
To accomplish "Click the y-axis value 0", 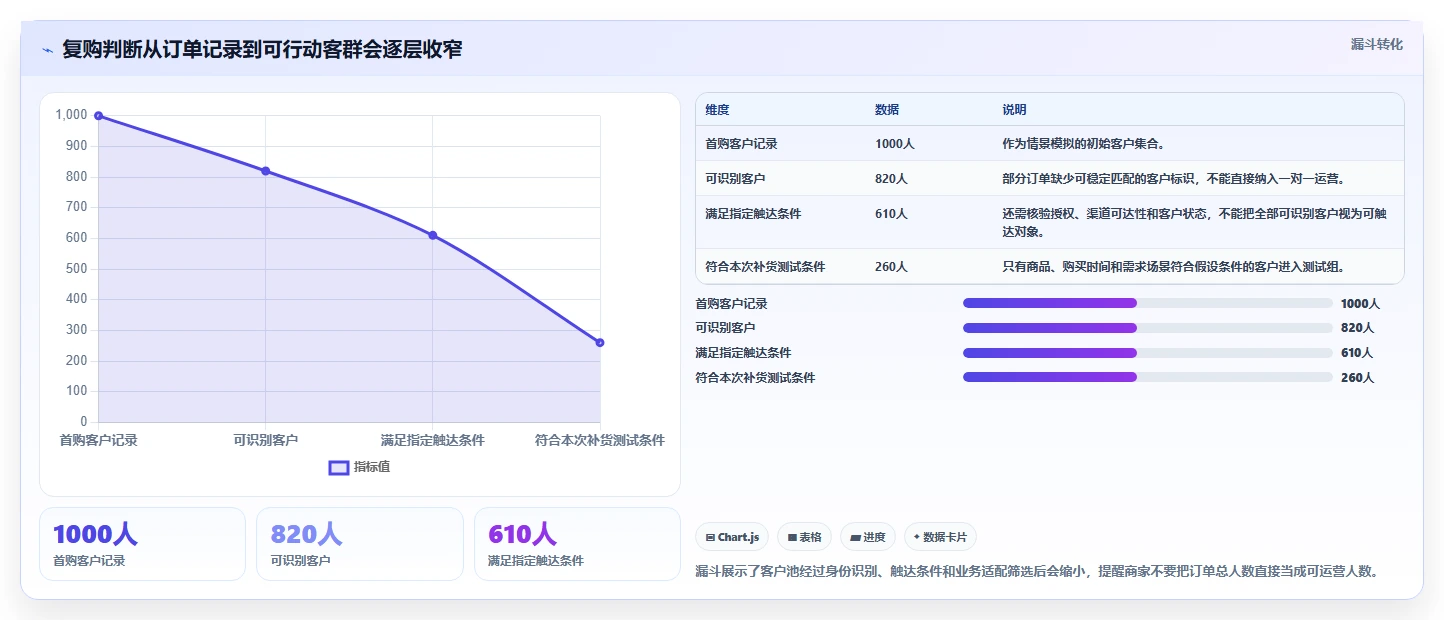I will pyautogui.click(x=84, y=422).
